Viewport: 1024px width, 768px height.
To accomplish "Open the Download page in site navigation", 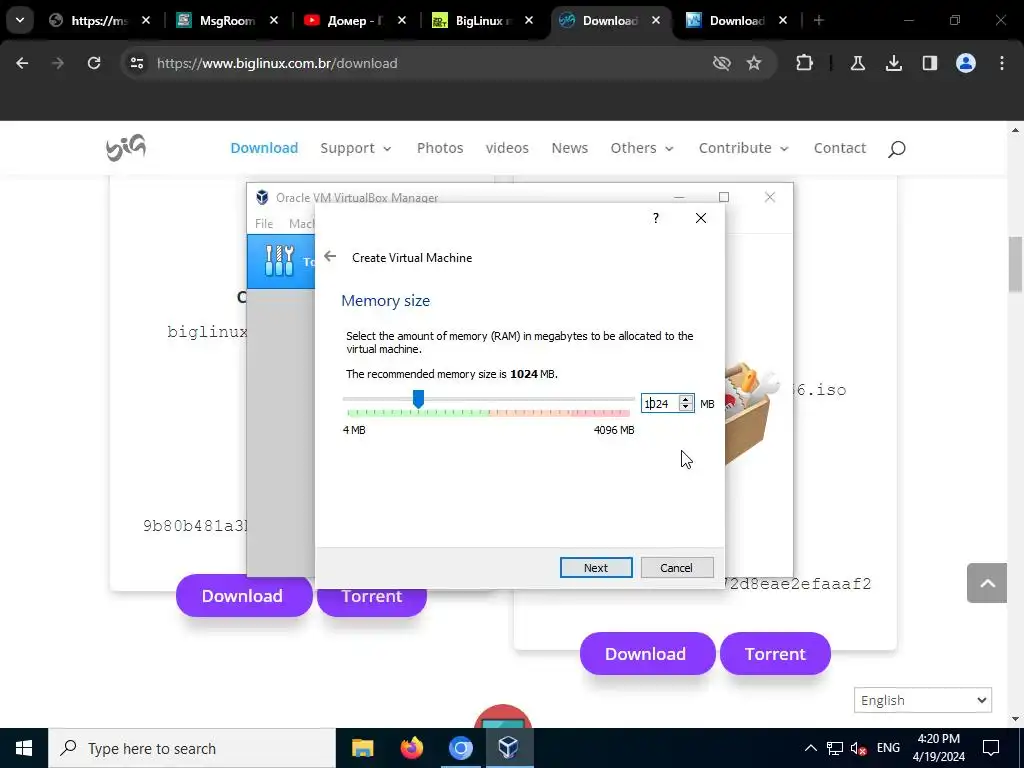I will 264,148.
